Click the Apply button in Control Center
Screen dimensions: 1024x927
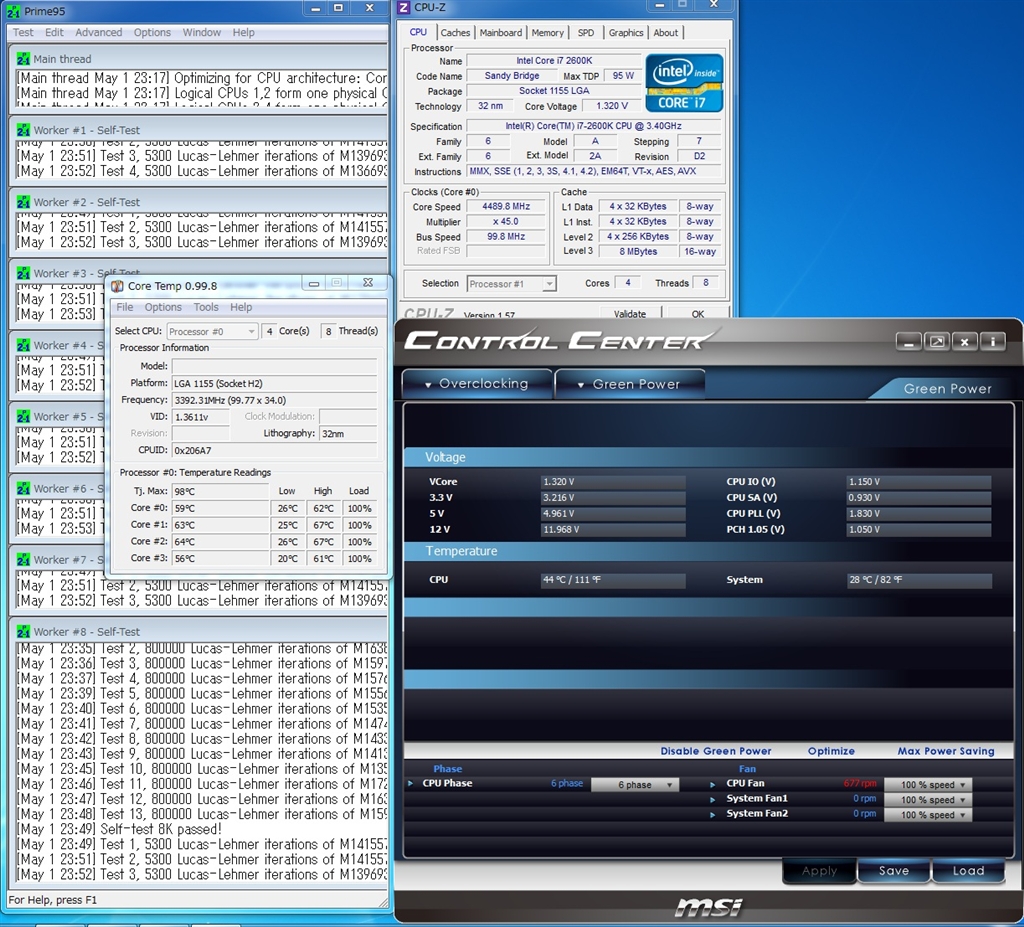pos(820,871)
